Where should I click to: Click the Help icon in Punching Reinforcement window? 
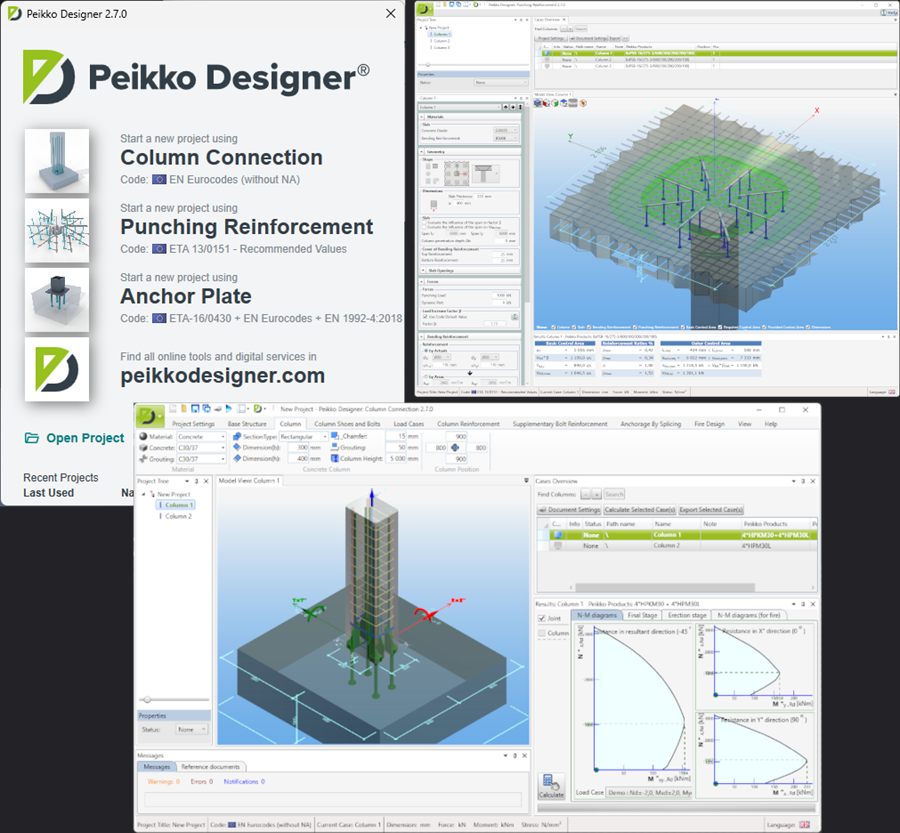pos(890,12)
